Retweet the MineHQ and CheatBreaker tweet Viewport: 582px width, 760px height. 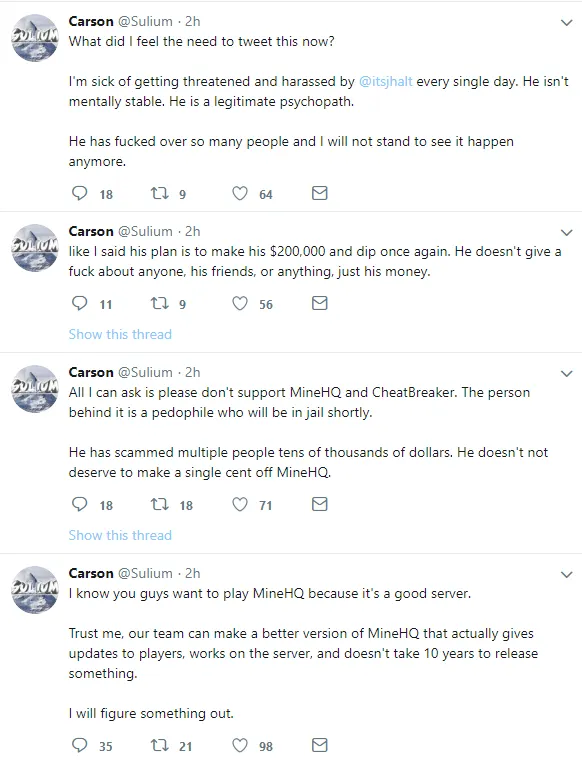coord(159,505)
